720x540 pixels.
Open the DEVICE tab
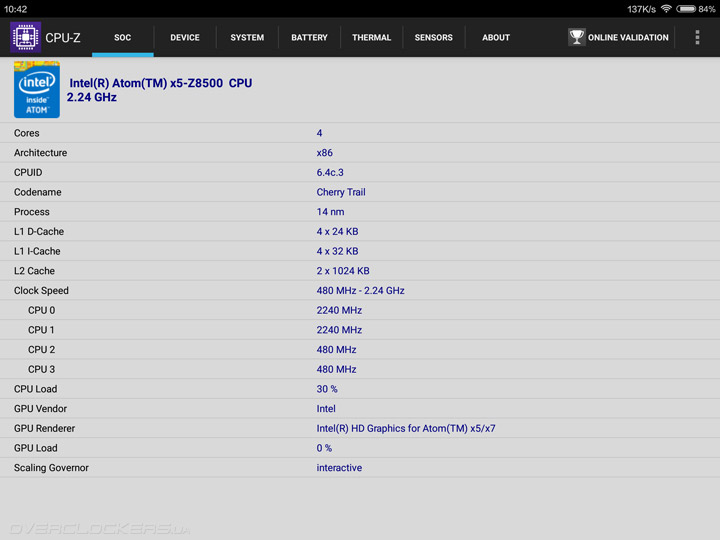[x=185, y=38]
